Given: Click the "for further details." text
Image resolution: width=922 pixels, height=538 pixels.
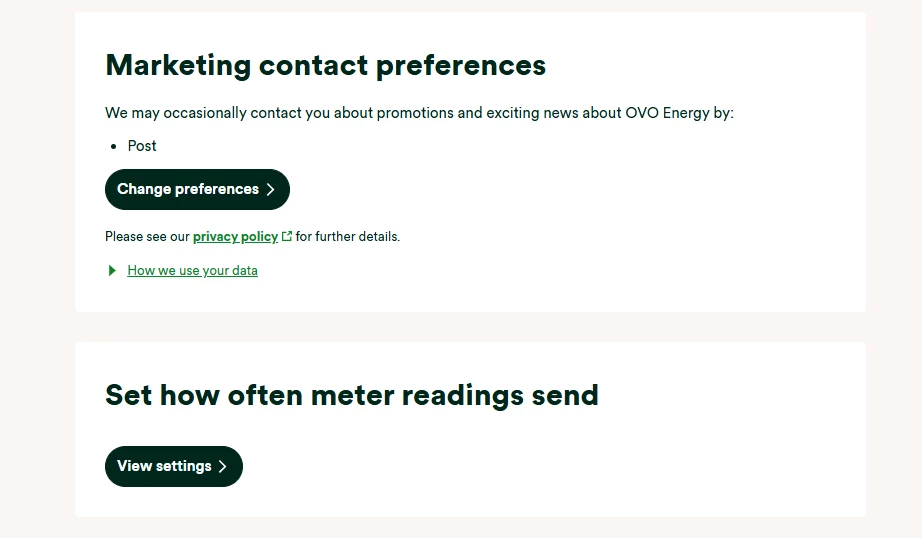Looking at the screenshot, I should [348, 237].
